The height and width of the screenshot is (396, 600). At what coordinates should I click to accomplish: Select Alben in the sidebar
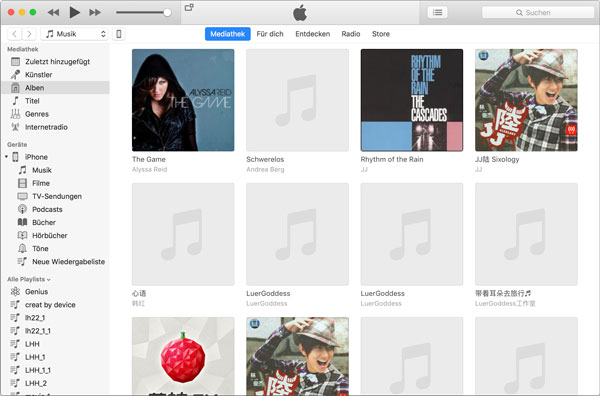coord(55,88)
